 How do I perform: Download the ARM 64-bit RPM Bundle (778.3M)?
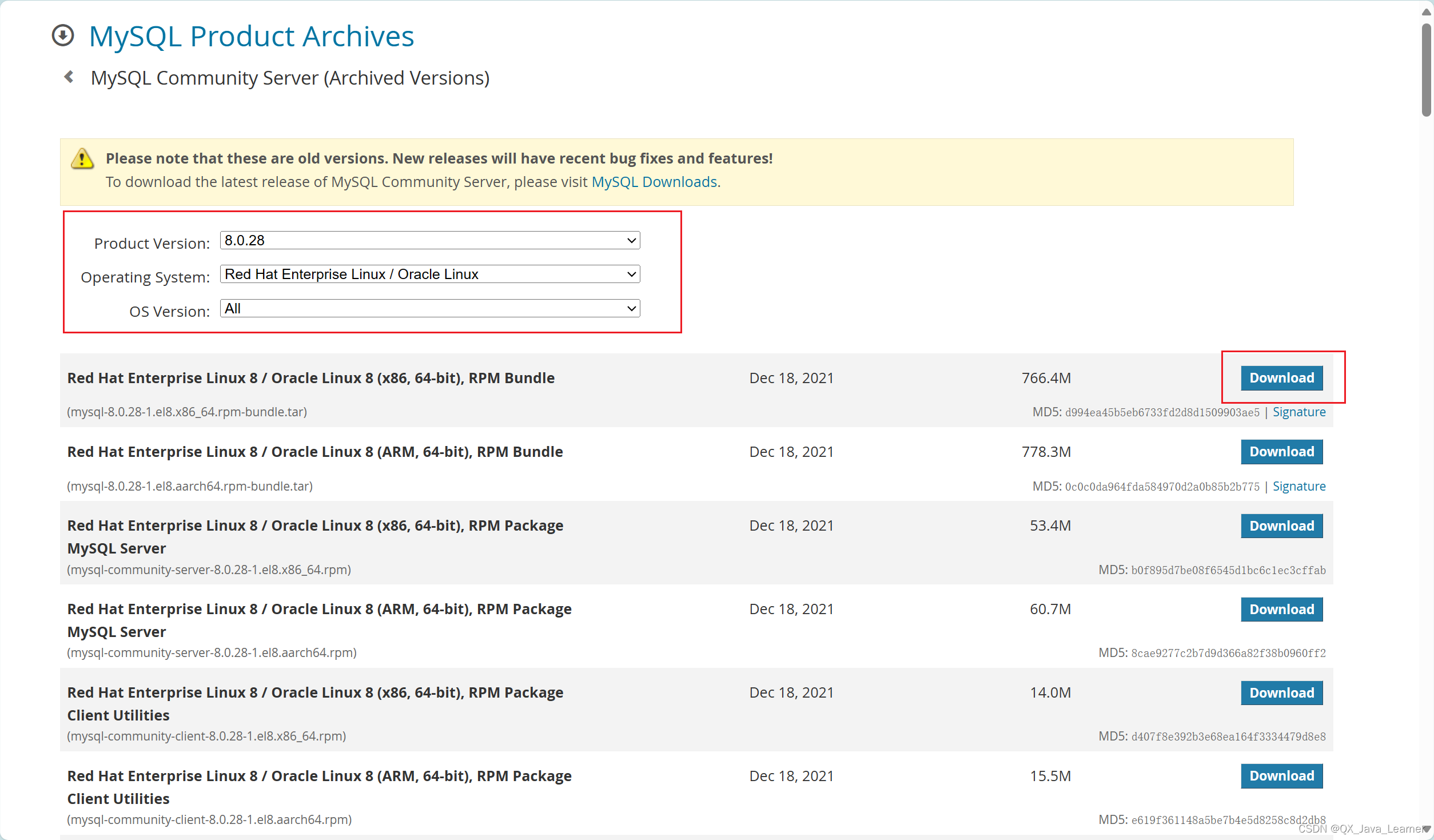(x=1281, y=452)
